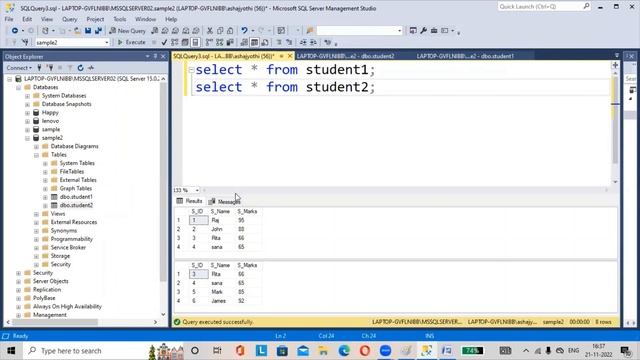Screen dimensions: 640x360
Task: Open the Query menu
Action: click(x=69, y=19)
